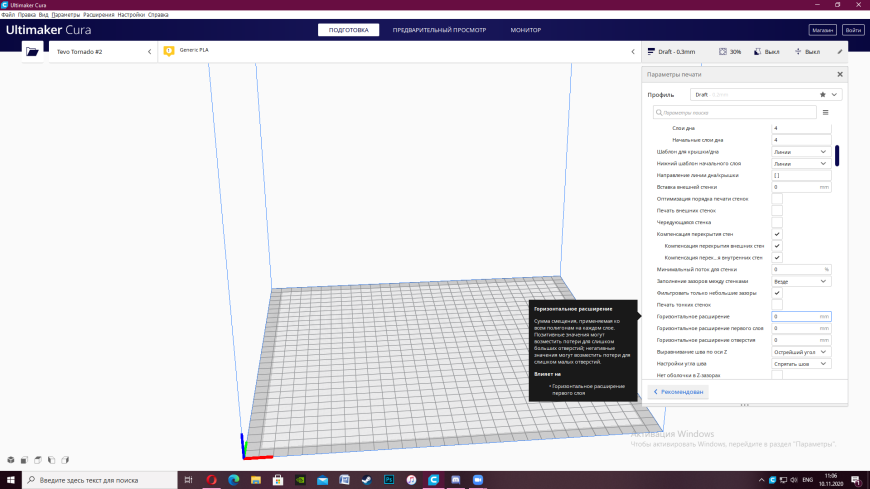Viewport: 870px width, 489px height.
Task: Open File Explorer from taskbar
Action: tap(256, 480)
